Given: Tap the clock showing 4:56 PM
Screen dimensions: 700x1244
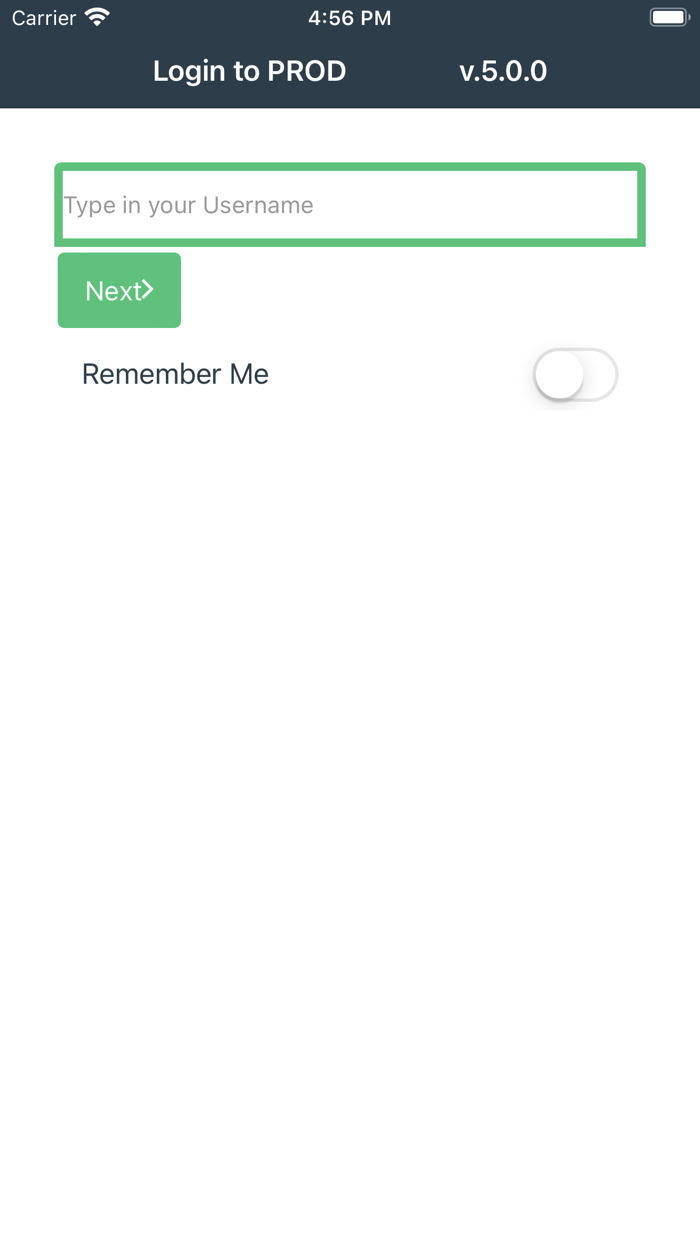Looking at the screenshot, I should [x=349, y=17].
